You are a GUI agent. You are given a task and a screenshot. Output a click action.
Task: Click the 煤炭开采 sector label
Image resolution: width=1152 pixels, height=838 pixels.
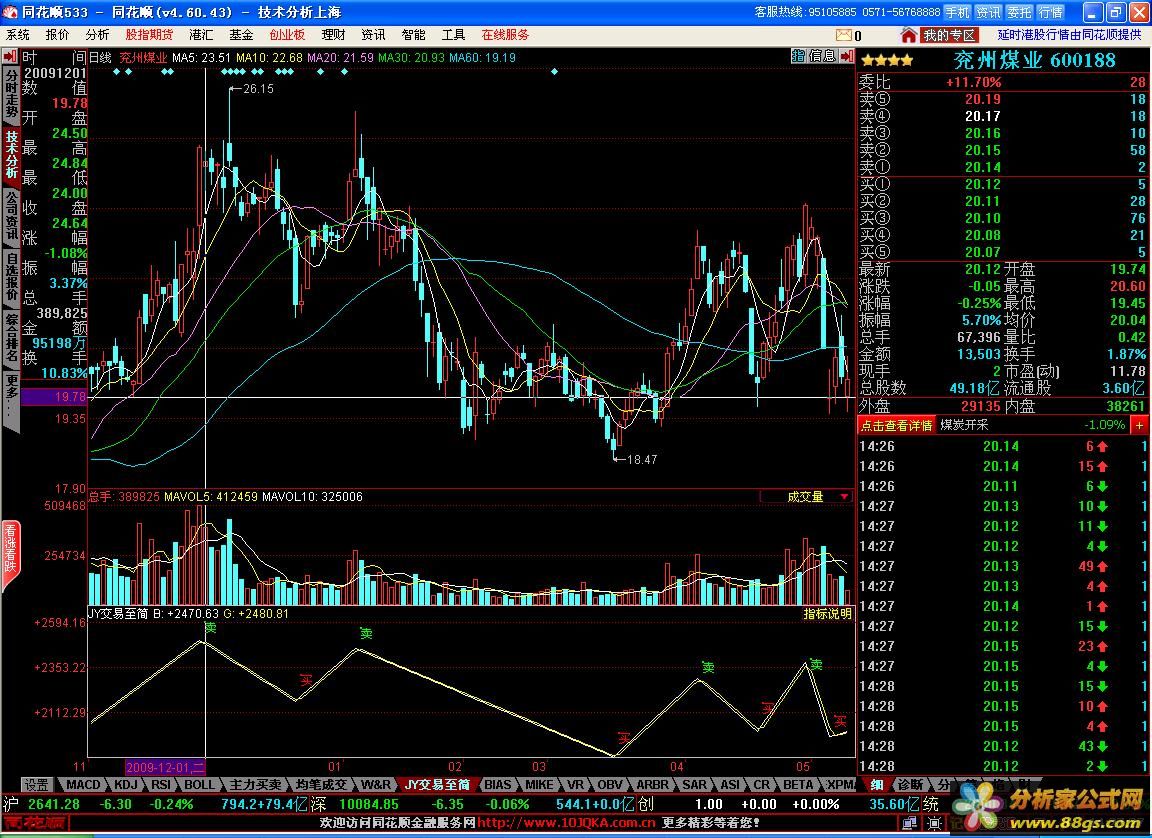(964, 425)
